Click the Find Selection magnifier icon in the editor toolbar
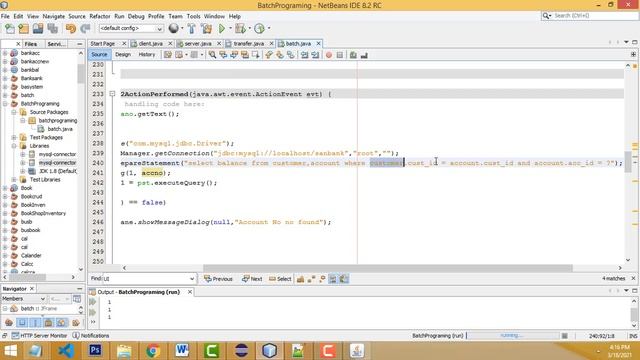Viewport: 640px width, 360px height. point(212,55)
